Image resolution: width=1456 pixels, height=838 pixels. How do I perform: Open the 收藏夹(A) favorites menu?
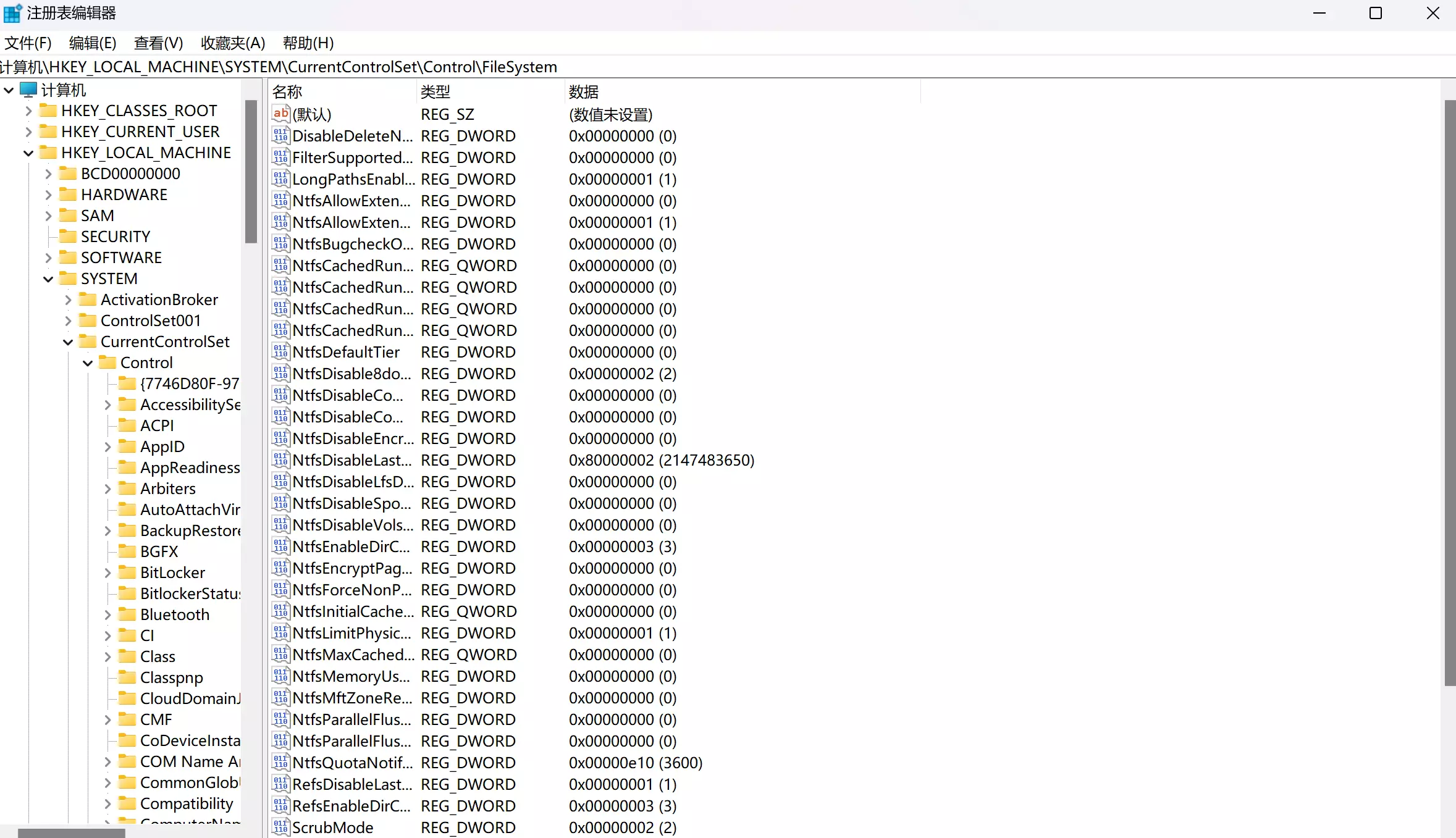[232, 43]
